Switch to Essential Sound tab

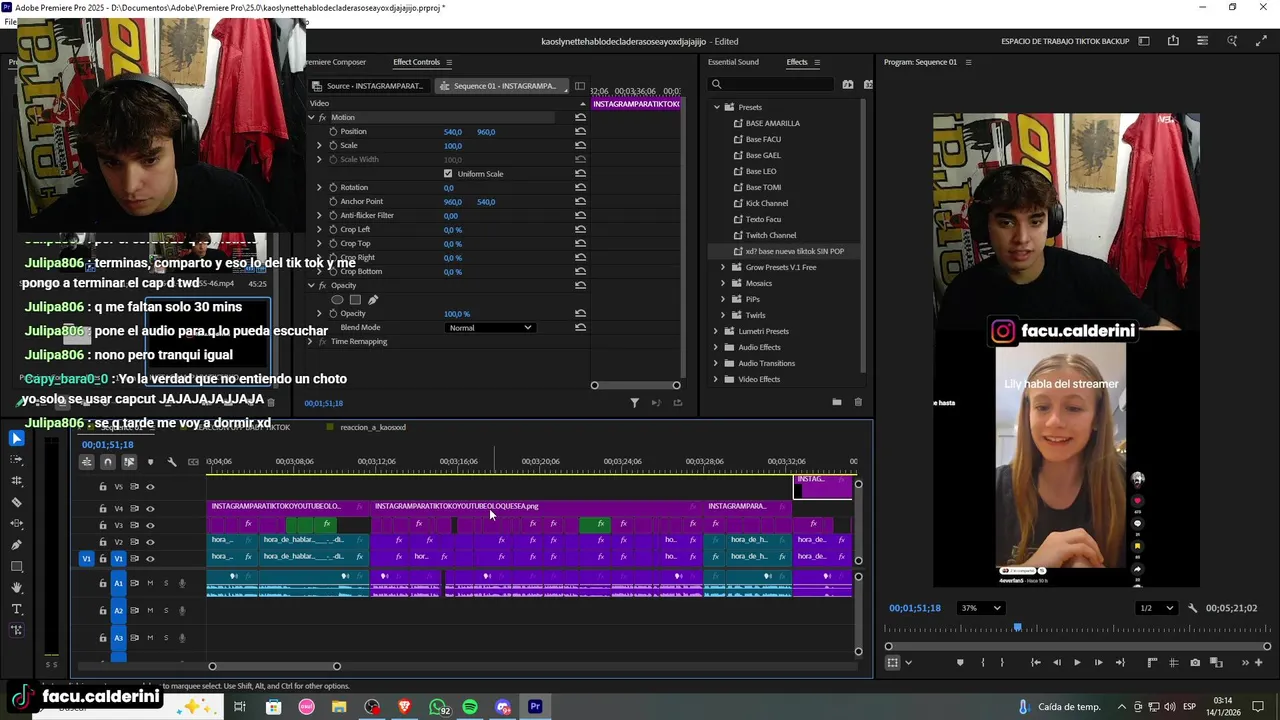[x=733, y=62]
